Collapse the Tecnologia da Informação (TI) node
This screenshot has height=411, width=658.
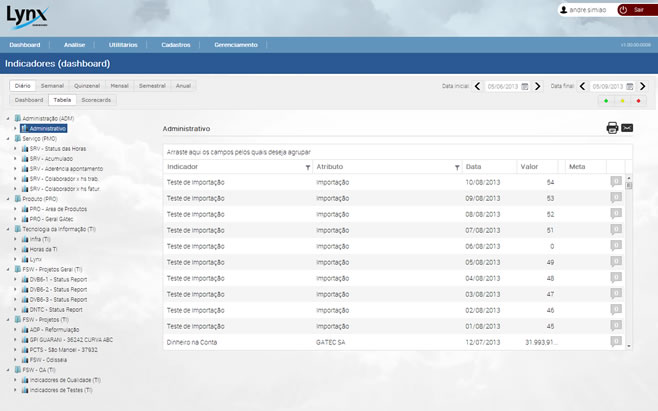point(8,229)
